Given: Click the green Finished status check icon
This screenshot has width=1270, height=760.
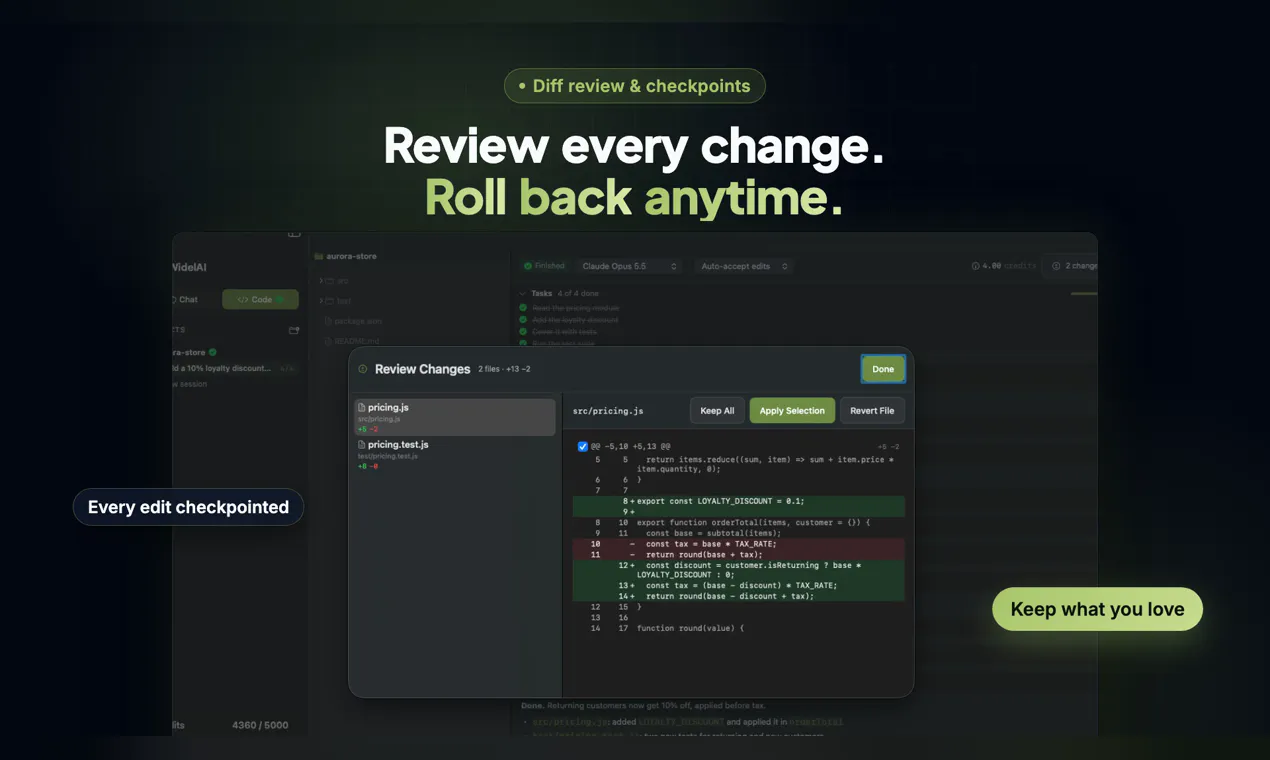Looking at the screenshot, I should [528, 266].
